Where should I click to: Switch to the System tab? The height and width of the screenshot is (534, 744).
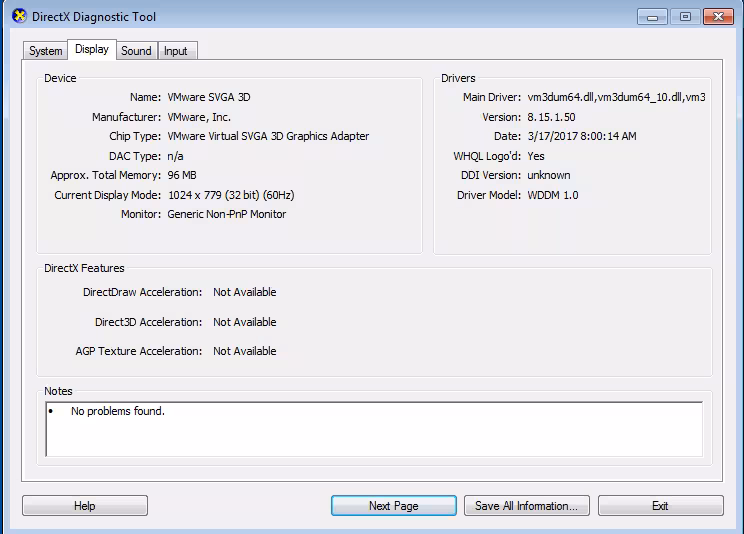tap(46, 51)
